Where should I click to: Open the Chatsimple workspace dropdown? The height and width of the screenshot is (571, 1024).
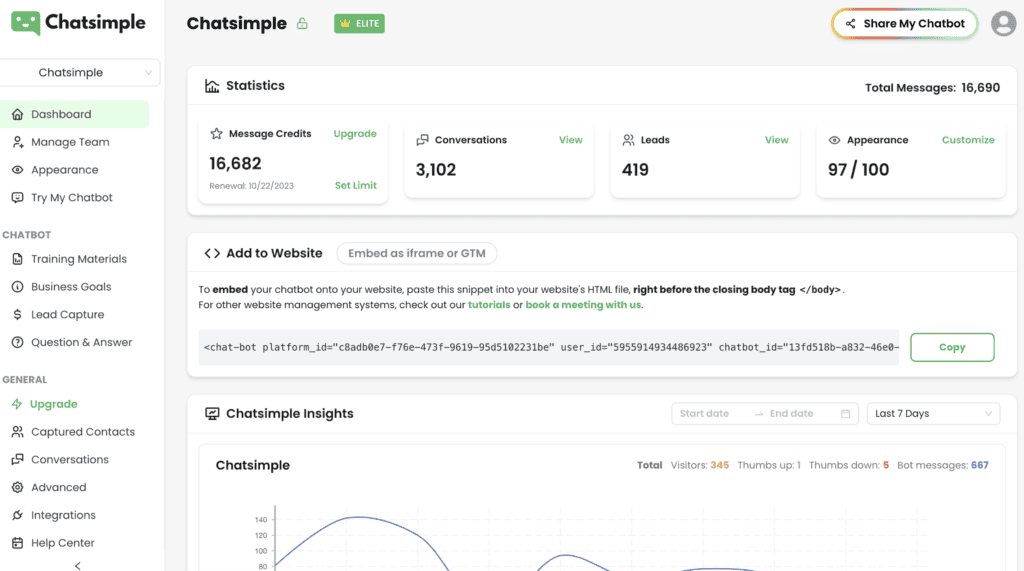click(82, 73)
